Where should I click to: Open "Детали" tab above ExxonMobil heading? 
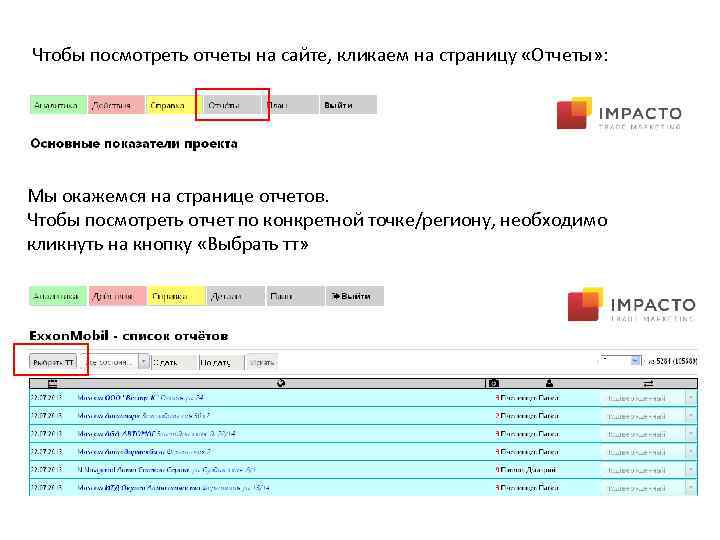(x=236, y=296)
